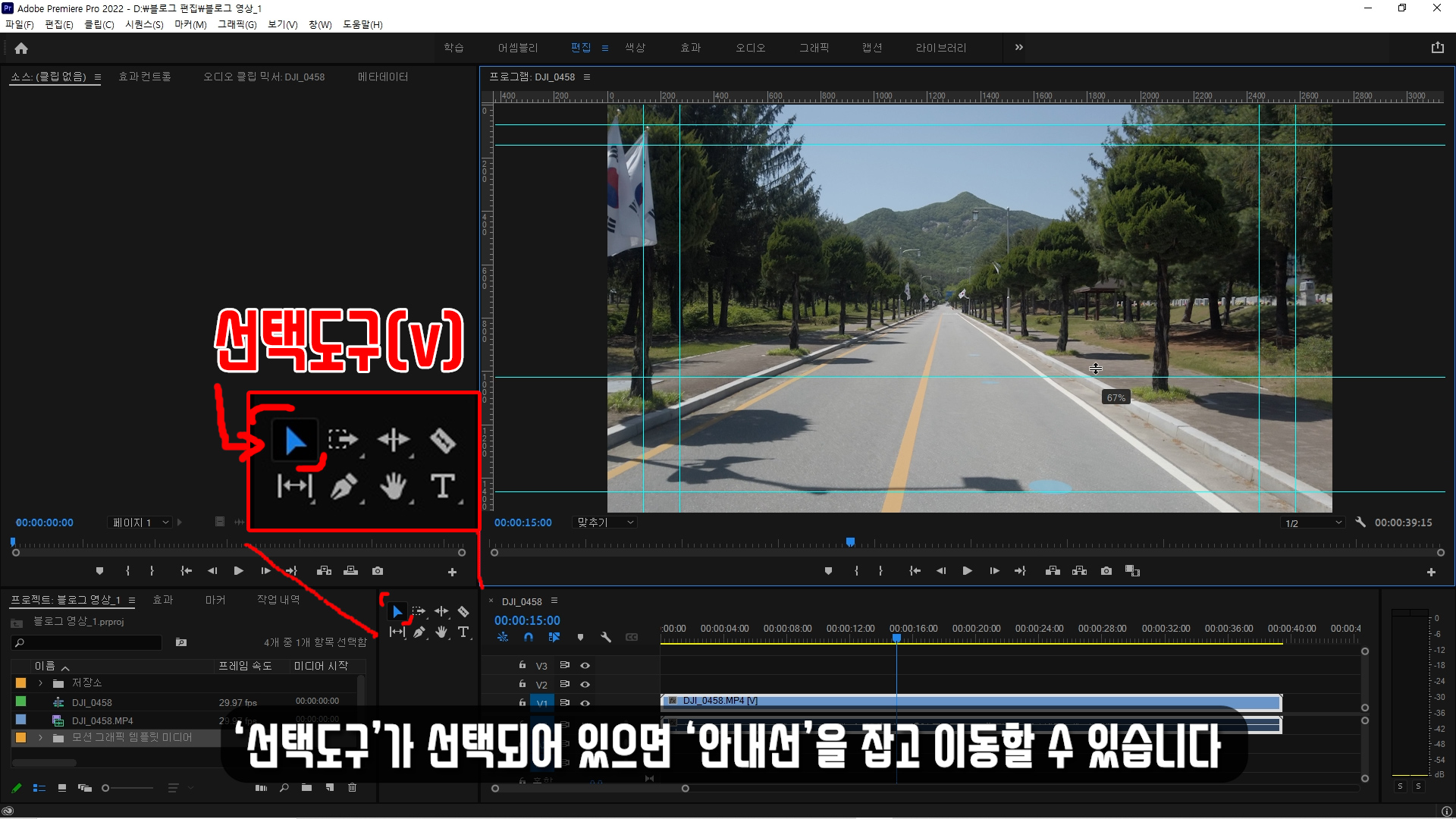Switch to the 효과 컨트롤 tab
The image size is (1456, 819).
click(x=145, y=77)
